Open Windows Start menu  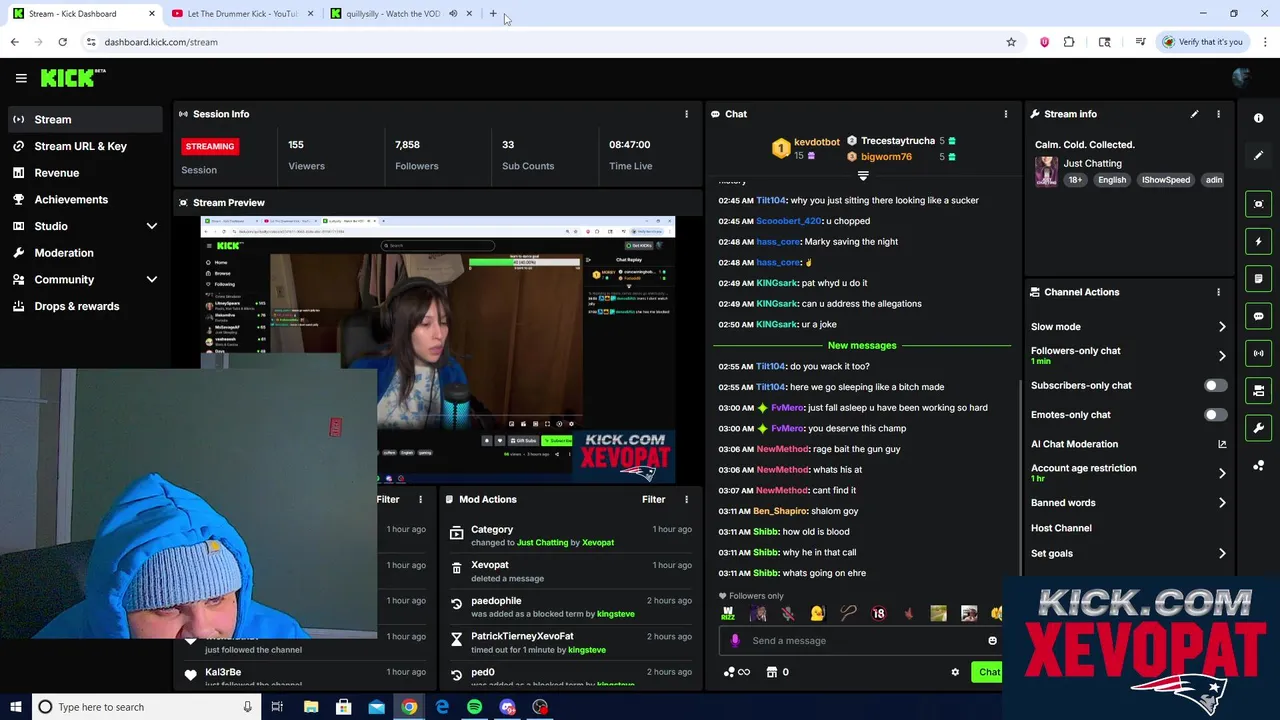[15, 707]
